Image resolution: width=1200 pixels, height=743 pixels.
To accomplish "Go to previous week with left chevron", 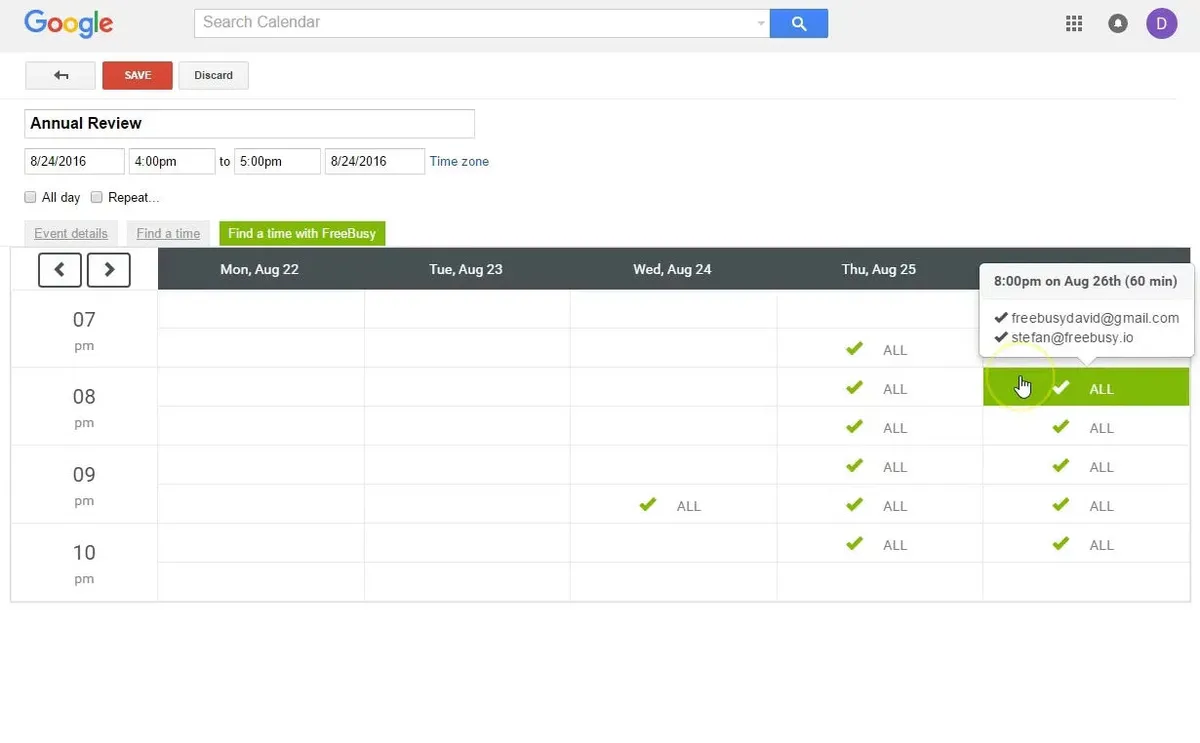I will point(60,270).
